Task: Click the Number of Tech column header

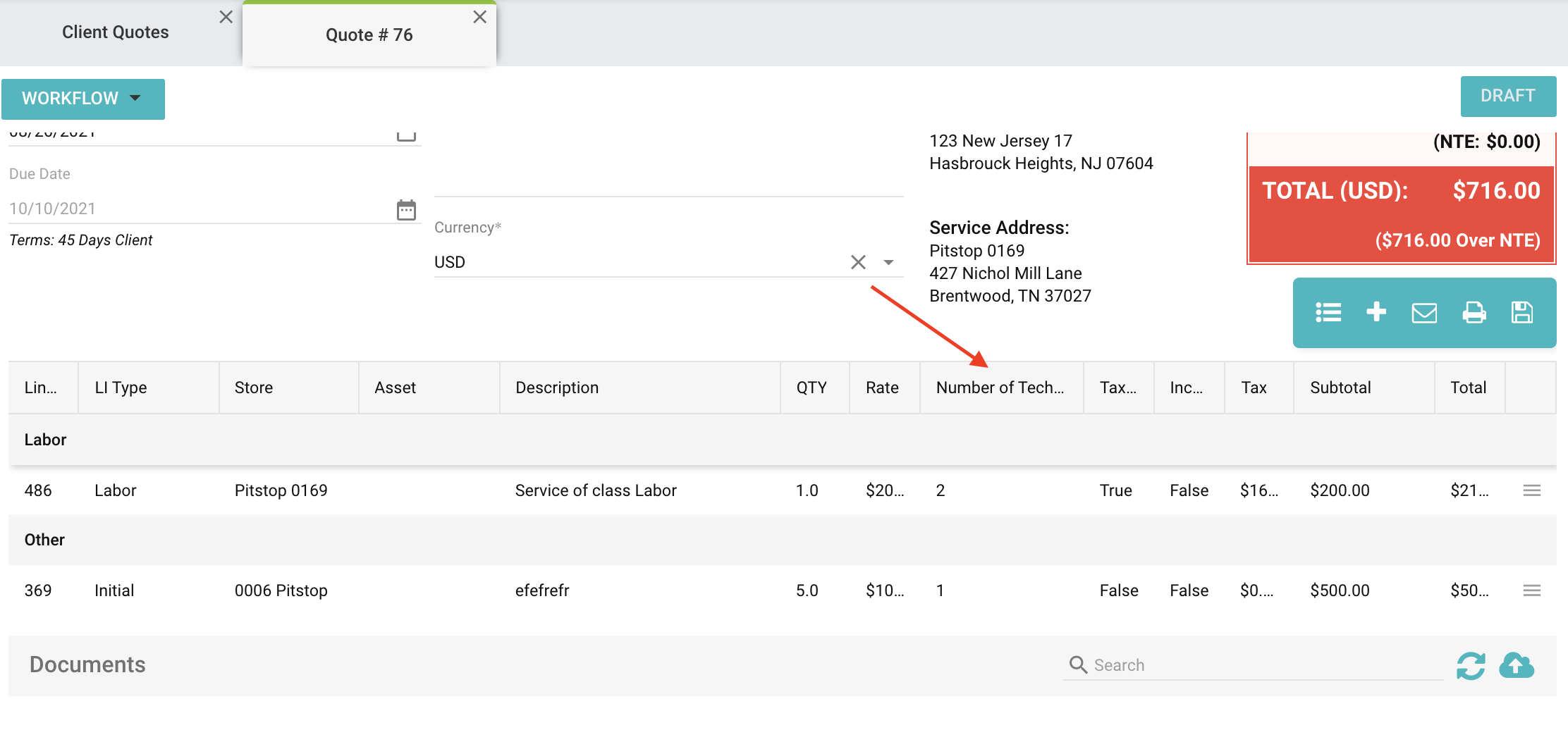Action: tap(1000, 388)
